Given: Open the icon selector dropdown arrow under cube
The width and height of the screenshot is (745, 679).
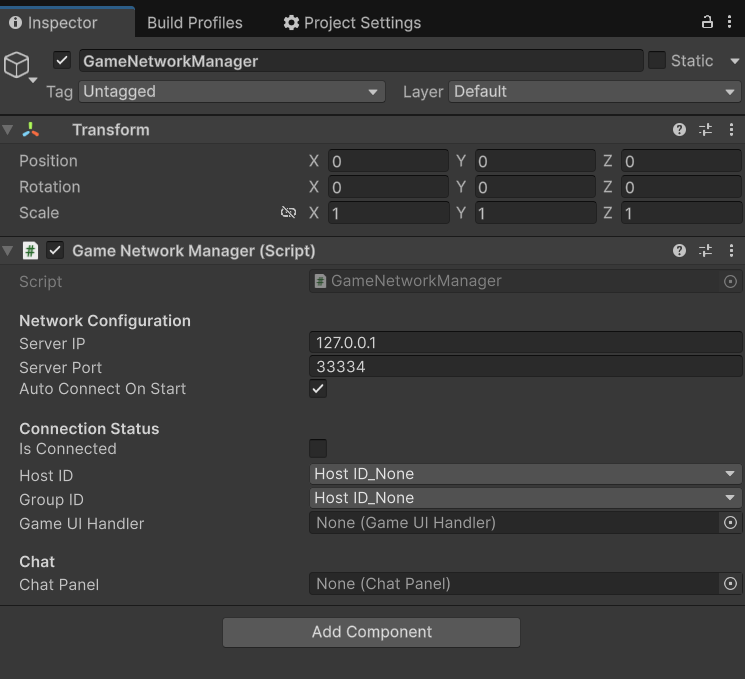Looking at the screenshot, I should coord(33,80).
